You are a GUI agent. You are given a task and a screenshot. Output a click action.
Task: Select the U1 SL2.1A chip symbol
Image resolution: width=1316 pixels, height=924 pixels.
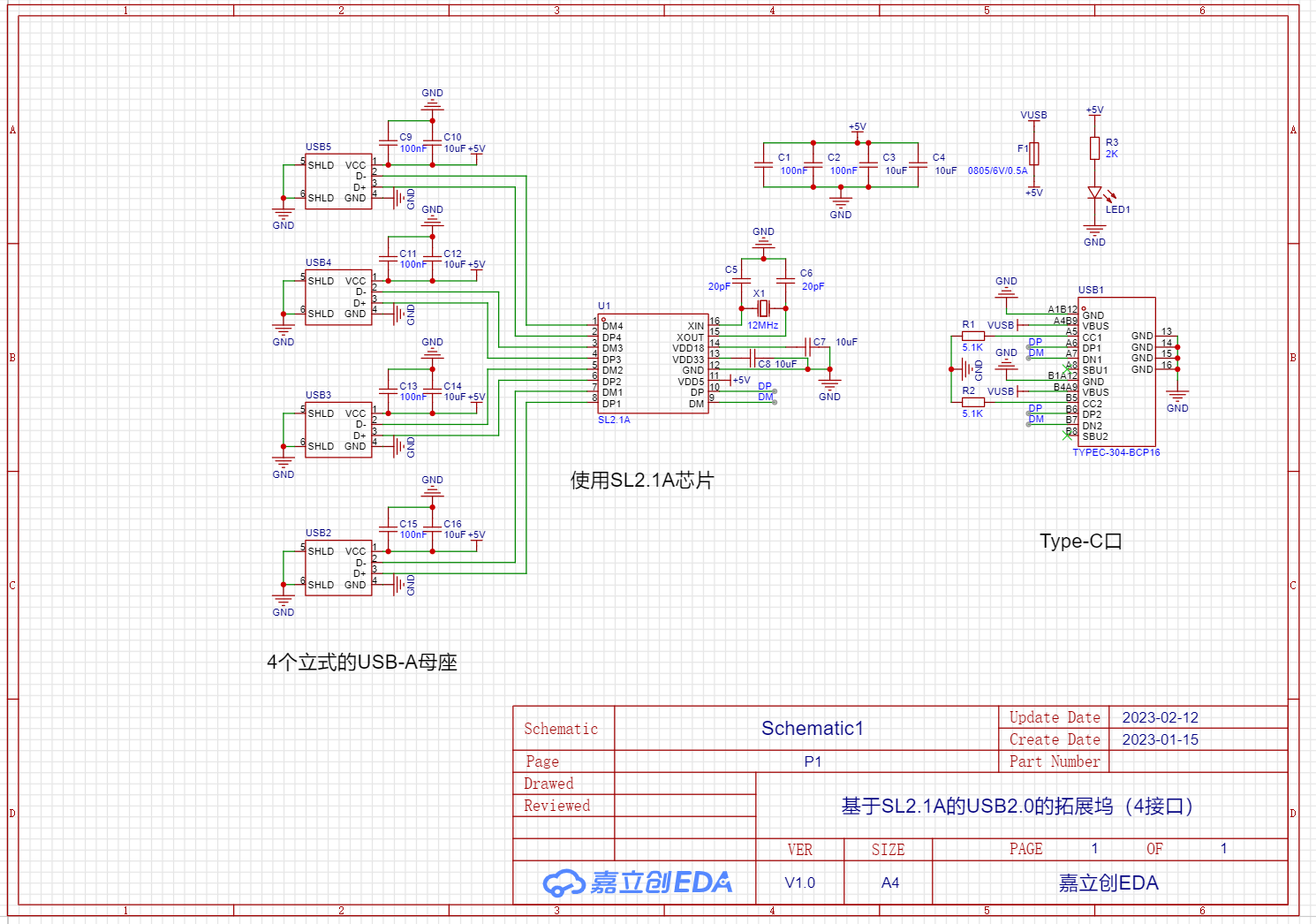pos(653,363)
